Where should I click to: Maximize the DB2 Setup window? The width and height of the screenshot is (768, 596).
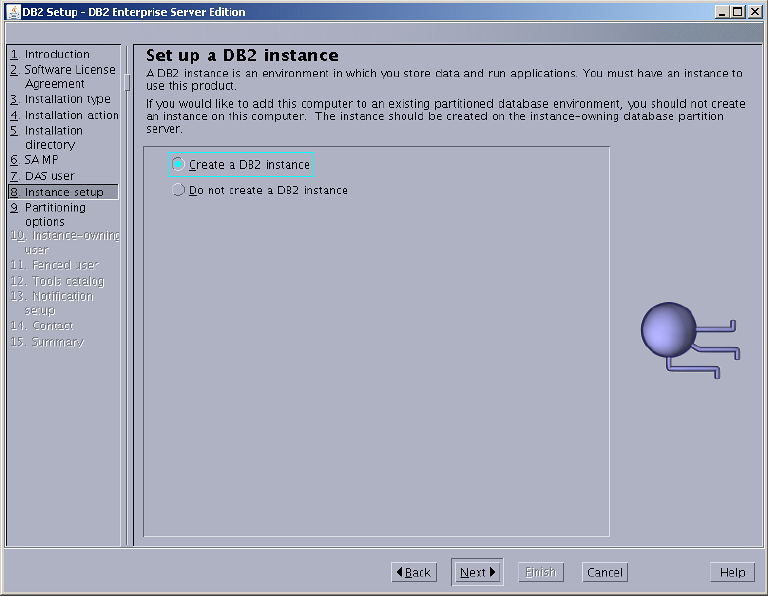tap(738, 12)
